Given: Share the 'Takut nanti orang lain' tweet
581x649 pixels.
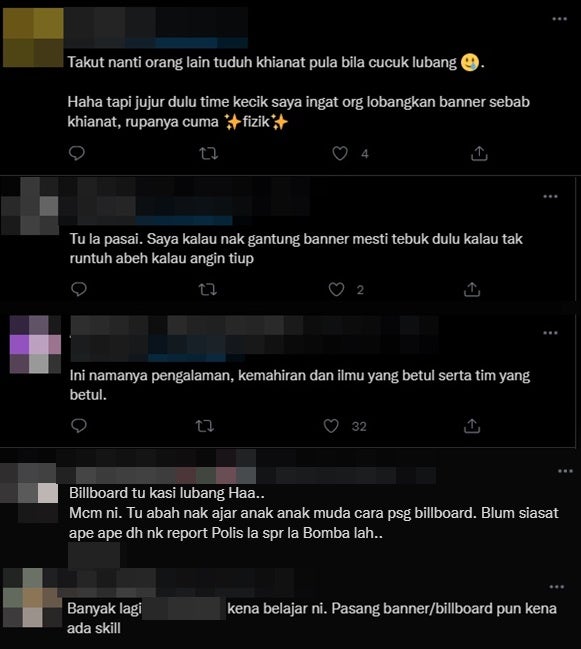Looking at the screenshot, I should 479,153.
